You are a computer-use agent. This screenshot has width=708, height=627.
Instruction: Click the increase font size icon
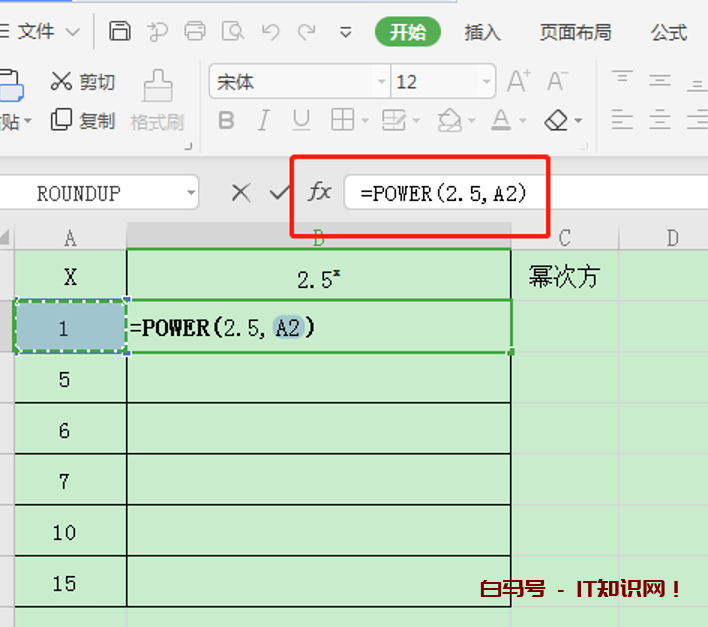[518, 81]
